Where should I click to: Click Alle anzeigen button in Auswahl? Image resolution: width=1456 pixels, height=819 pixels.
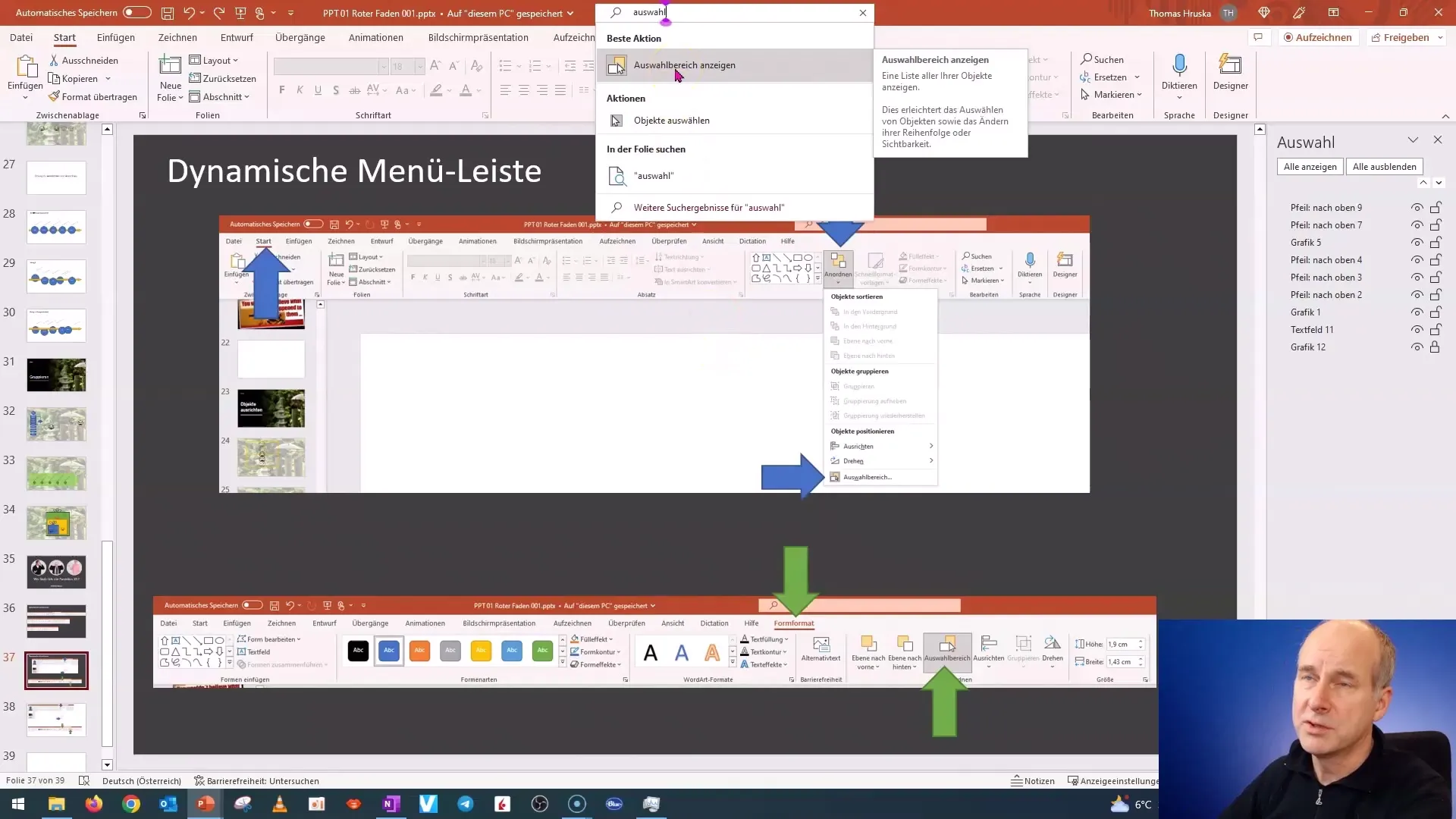pyautogui.click(x=1310, y=166)
